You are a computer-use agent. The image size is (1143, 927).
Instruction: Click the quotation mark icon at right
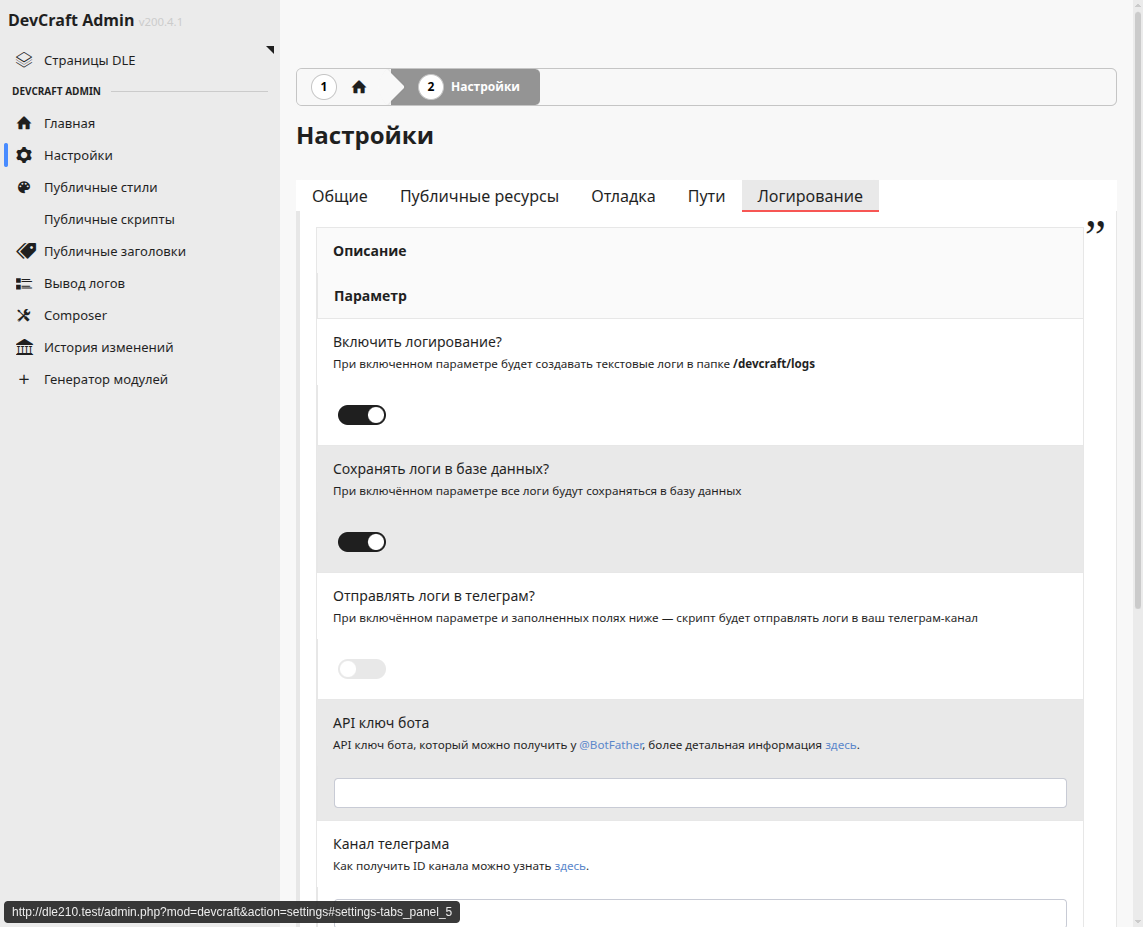click(1095, 227)
